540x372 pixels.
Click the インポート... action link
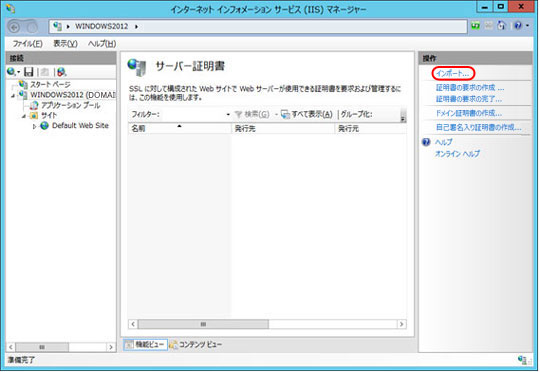pyautogui.click(x=453, y=73)
